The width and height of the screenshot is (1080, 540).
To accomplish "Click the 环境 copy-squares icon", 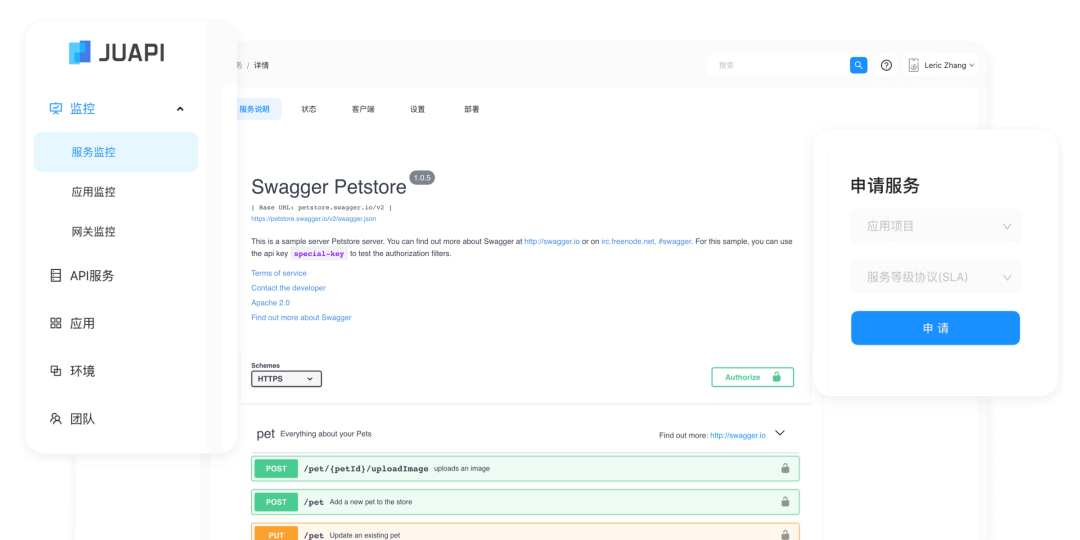I will click(56, 371).
